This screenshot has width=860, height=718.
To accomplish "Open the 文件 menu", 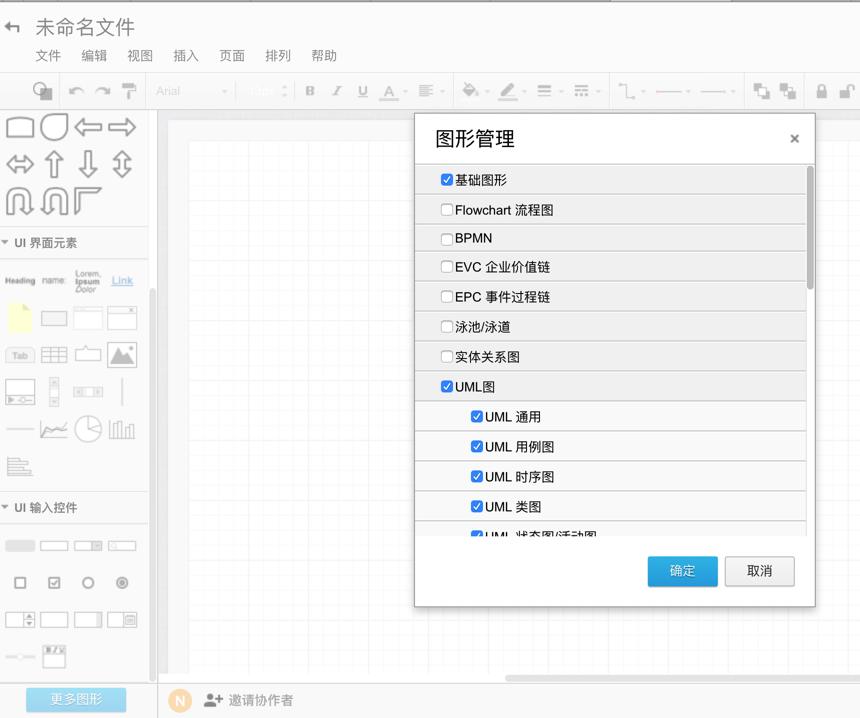I will click(x=48, y=56).
